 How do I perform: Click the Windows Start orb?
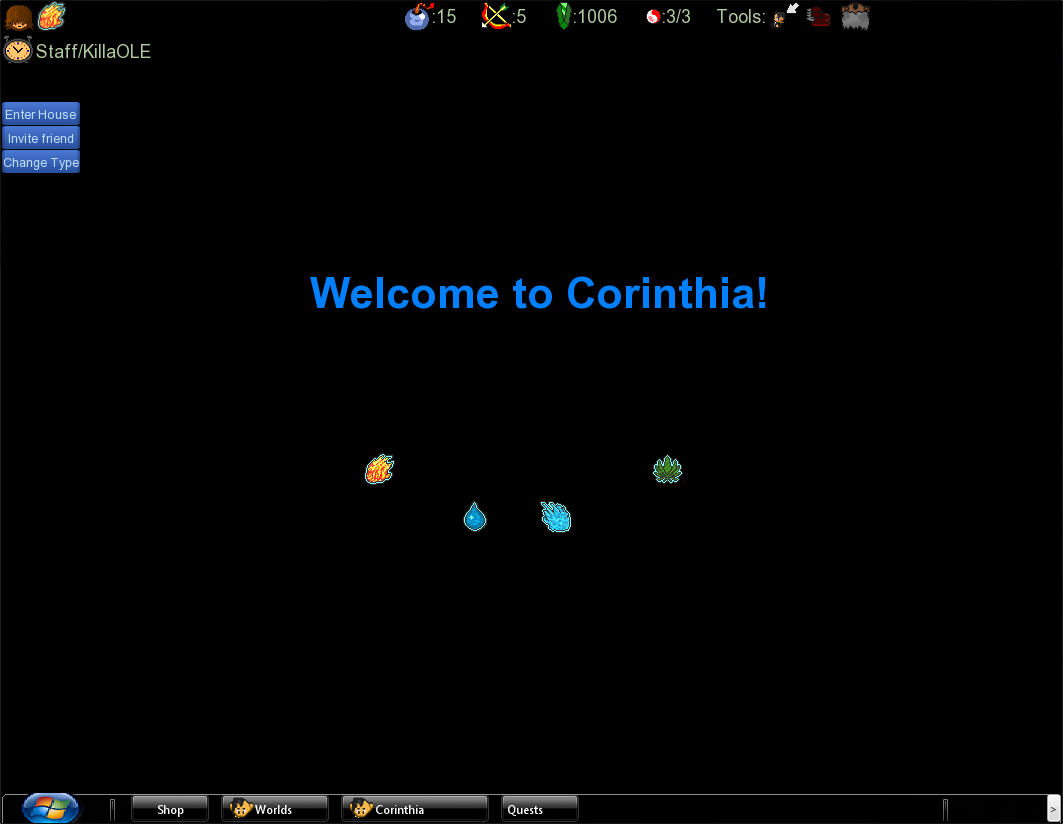point(50,808)
